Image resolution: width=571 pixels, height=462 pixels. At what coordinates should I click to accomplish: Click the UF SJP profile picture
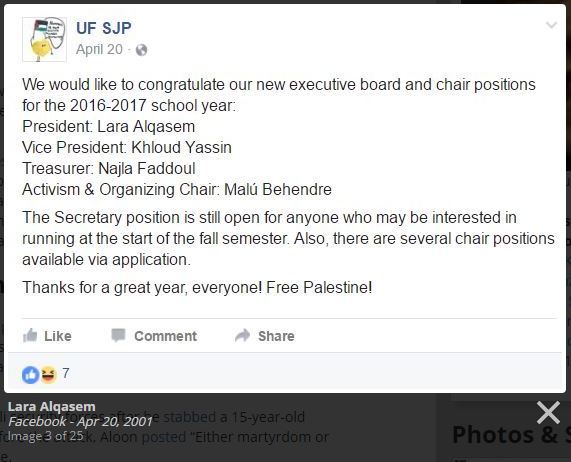click(x=44, y=39)
